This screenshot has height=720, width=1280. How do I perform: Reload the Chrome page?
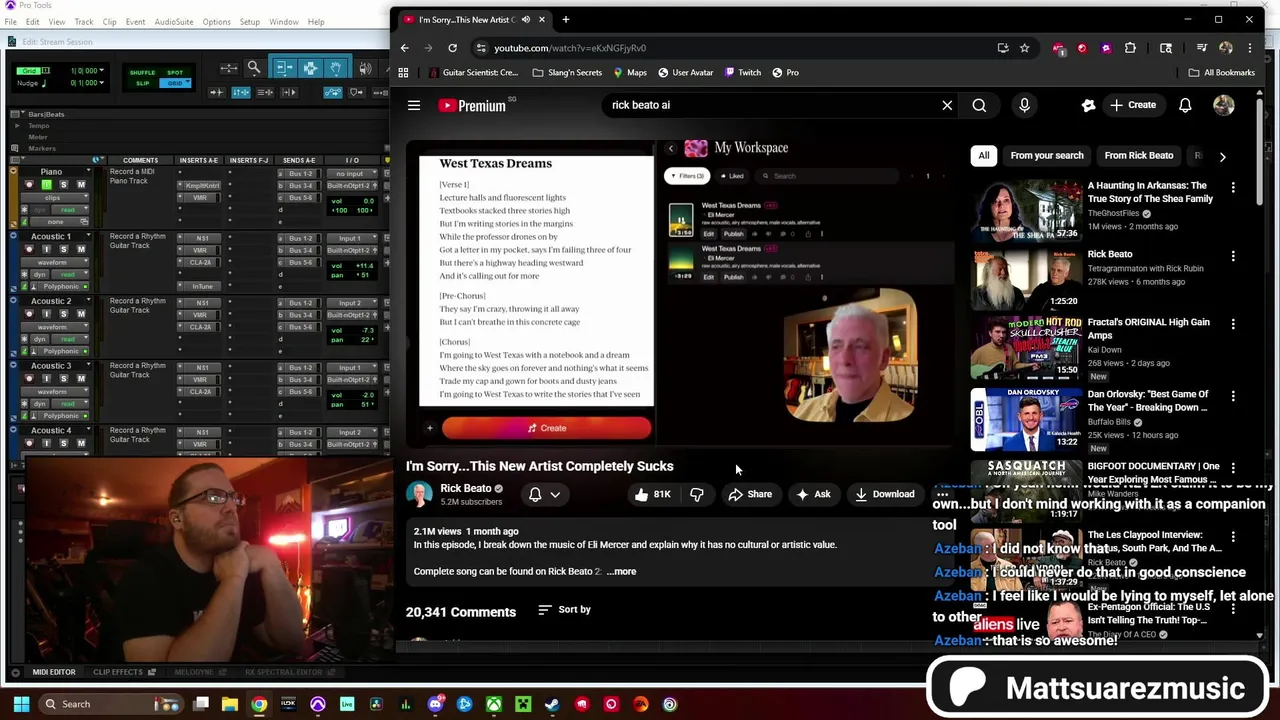(x=452, y=47)
